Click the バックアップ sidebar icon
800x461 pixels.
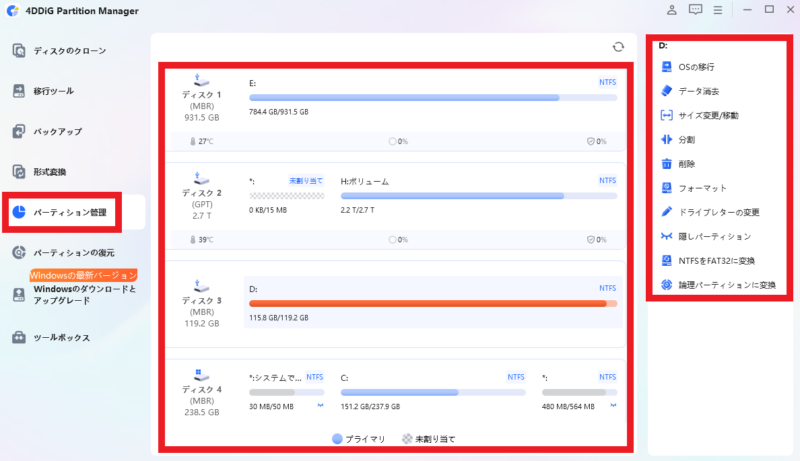coord(19,131)
